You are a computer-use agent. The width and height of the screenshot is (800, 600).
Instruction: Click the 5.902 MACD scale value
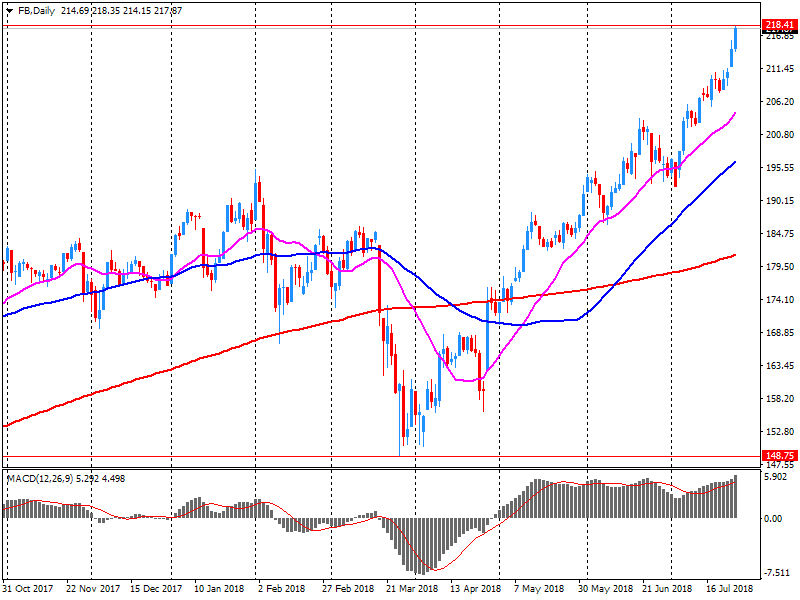click(778, 477)
